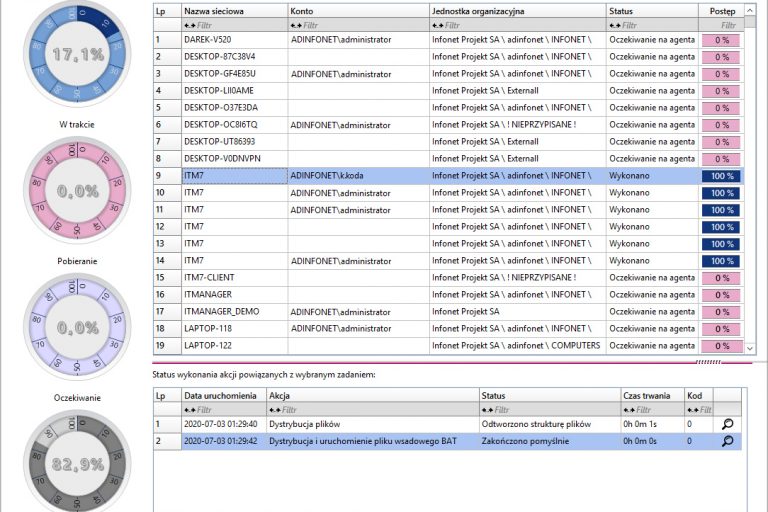Click 100% progress bar for ADINFONET\k.koda row

(721, 176)
